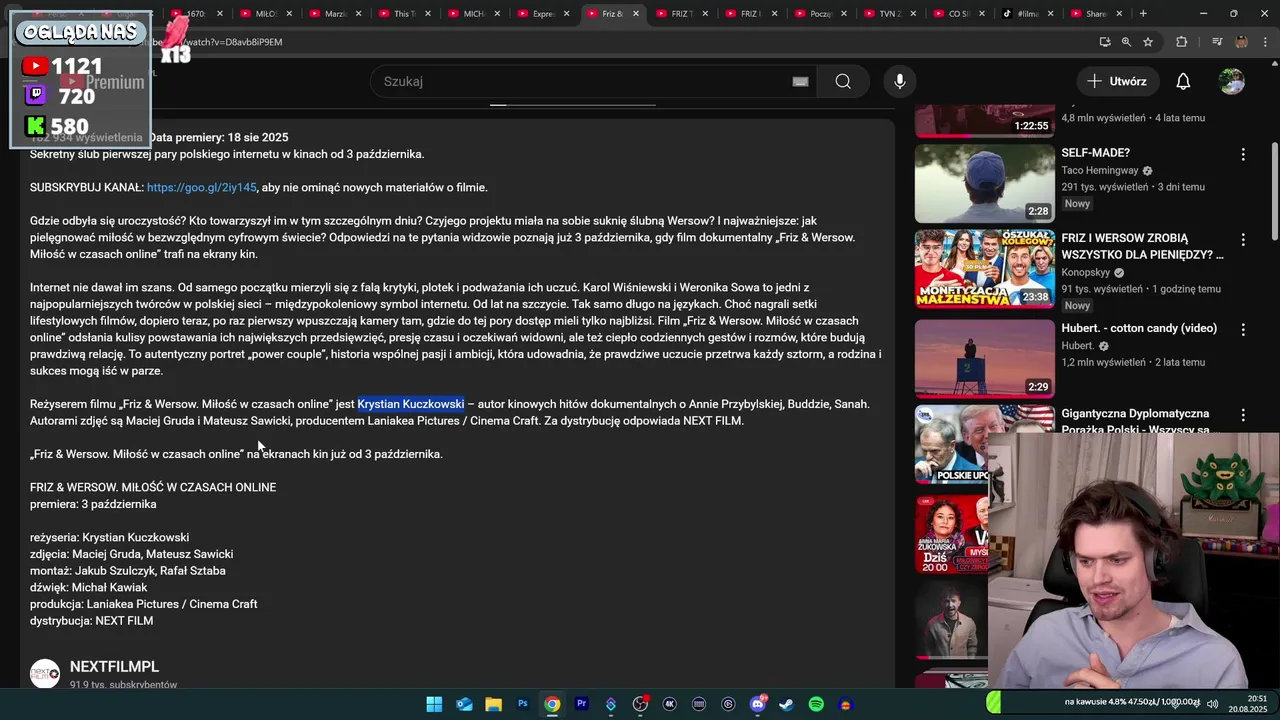Open the NEXTFILMPL channel name
This screenshot has width=1280, height=720.
click(114, 667)
